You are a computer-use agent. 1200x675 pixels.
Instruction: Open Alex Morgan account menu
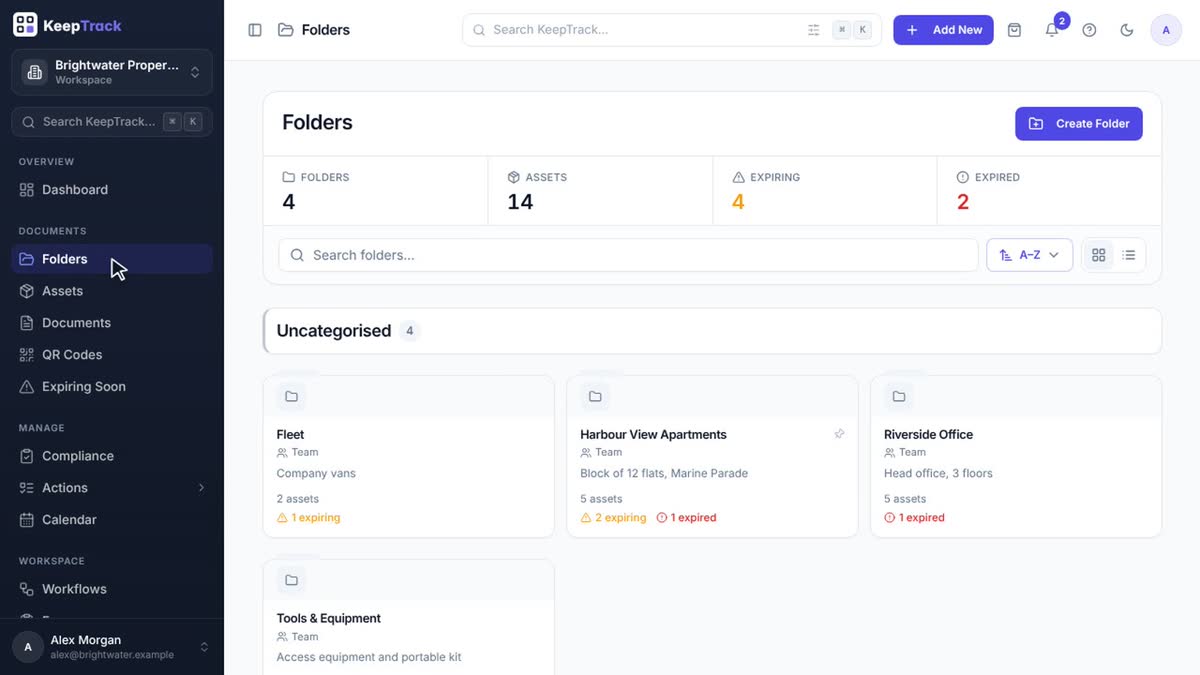coord(112,647)
